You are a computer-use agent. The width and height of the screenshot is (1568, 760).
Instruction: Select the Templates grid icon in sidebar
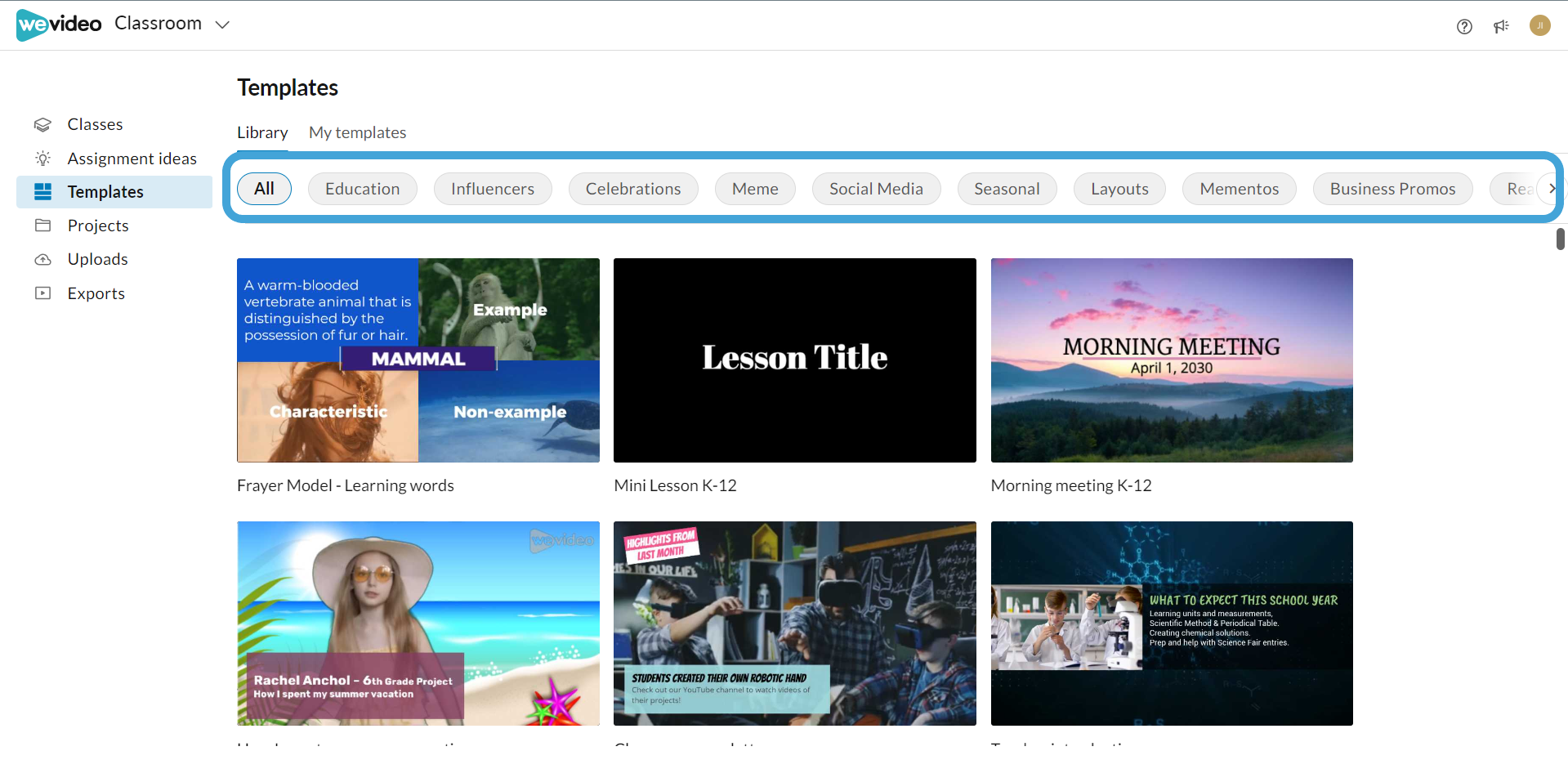point(42,191)
